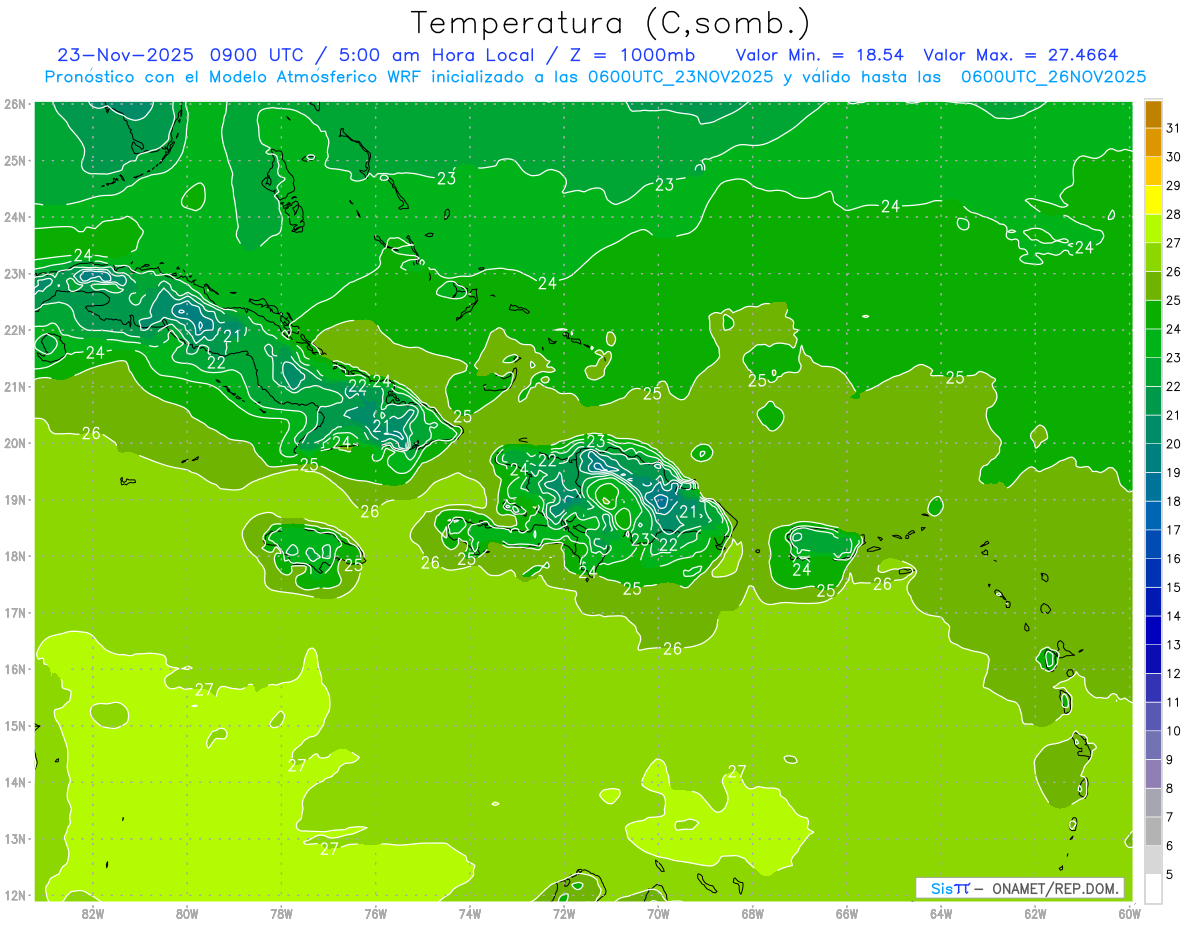This screenshot has width=1200, height=927.
Task: Select the '0600UTC_26NOV2025' valid-until time text
Action: click(x=1053, y=77)
